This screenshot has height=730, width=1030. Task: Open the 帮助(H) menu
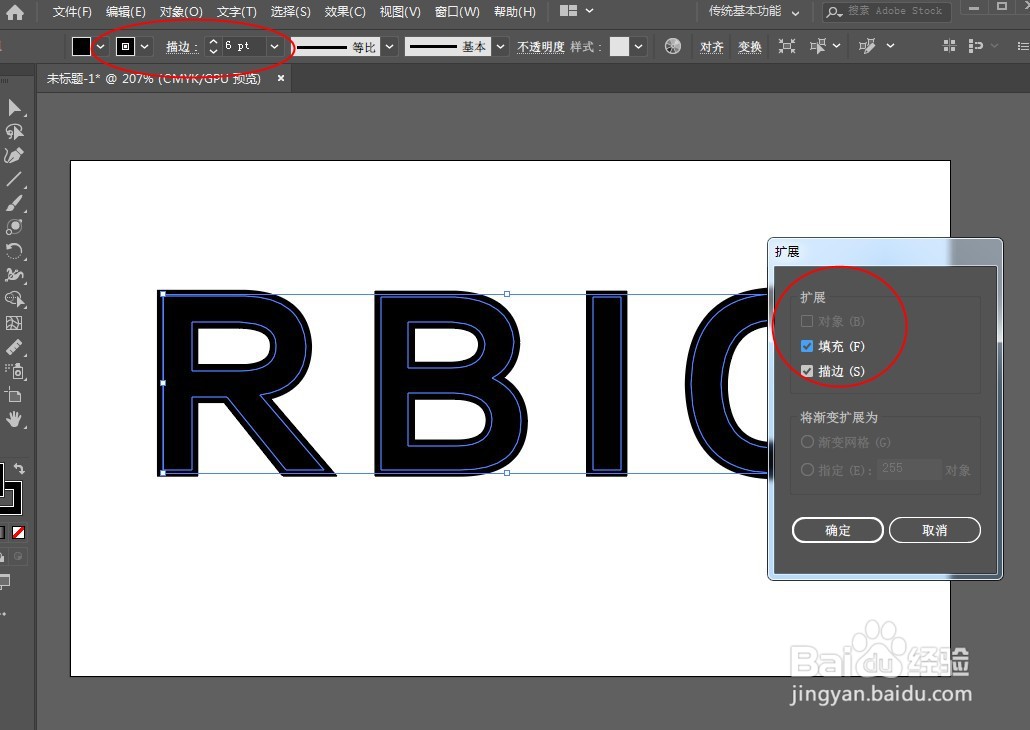[x=515, y=12]
